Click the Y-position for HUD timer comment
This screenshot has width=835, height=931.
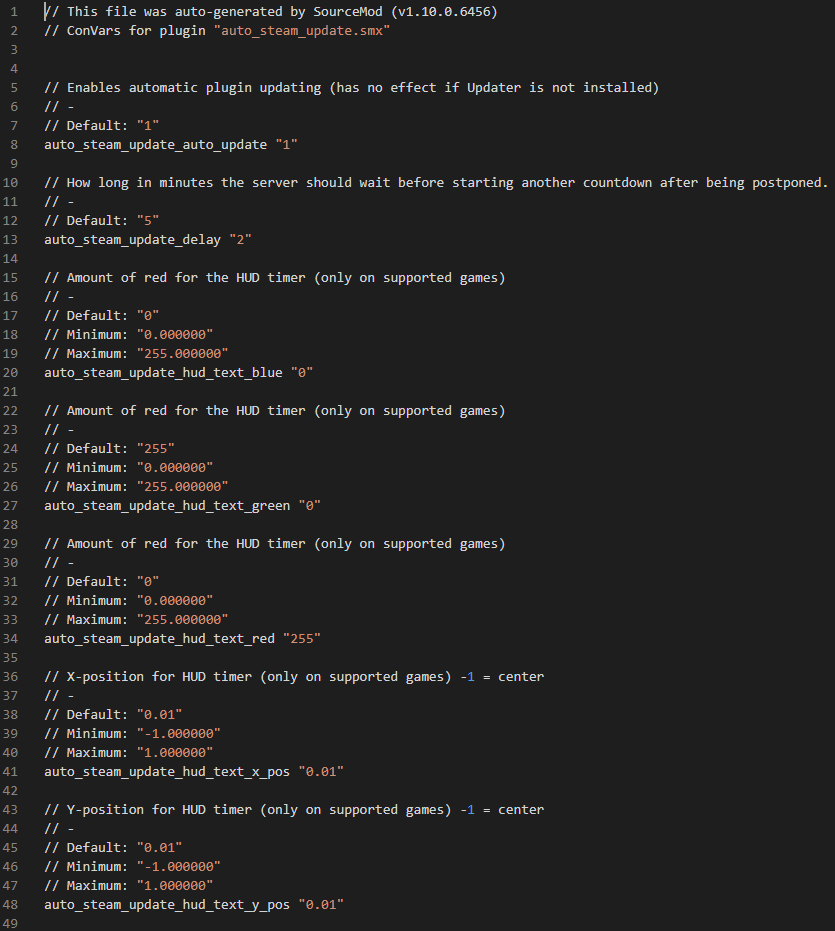point(294,809)
